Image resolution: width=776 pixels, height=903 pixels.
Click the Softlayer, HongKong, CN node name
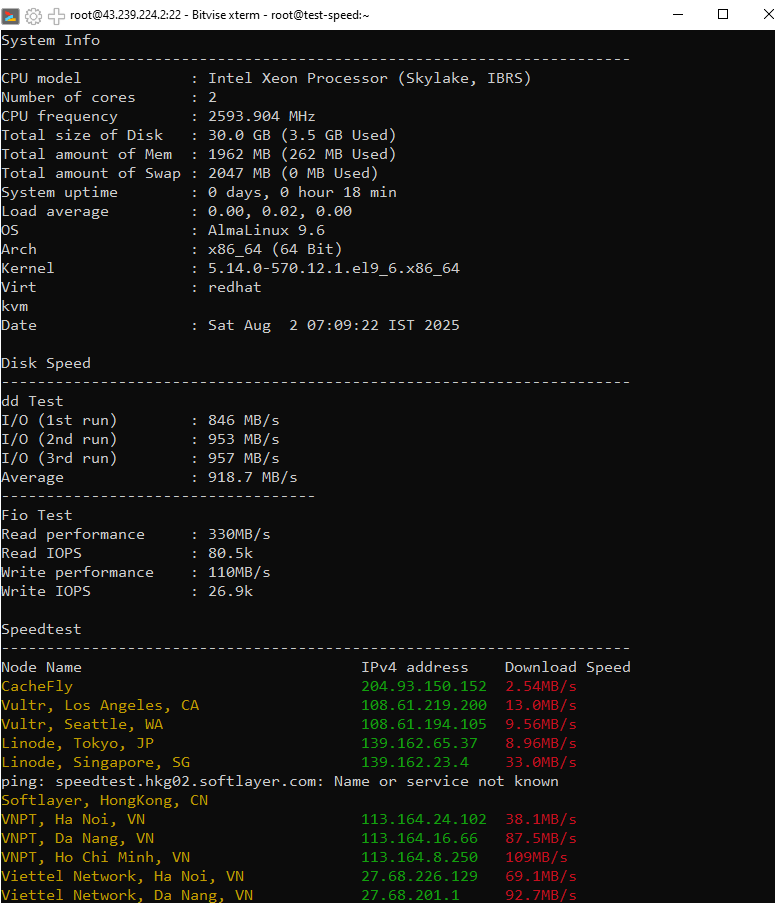coord(104,800)
